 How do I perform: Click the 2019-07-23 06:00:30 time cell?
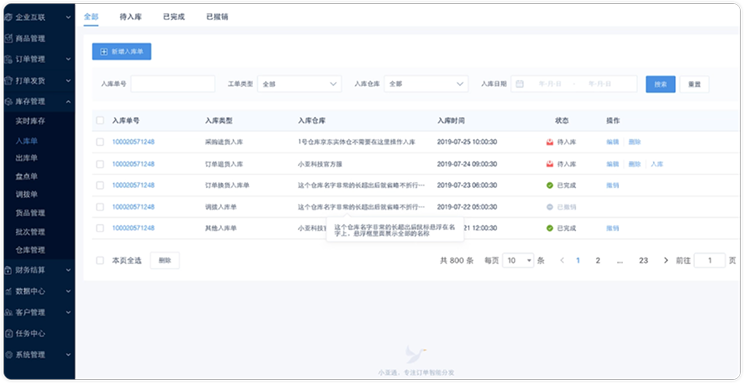(467, 186)
